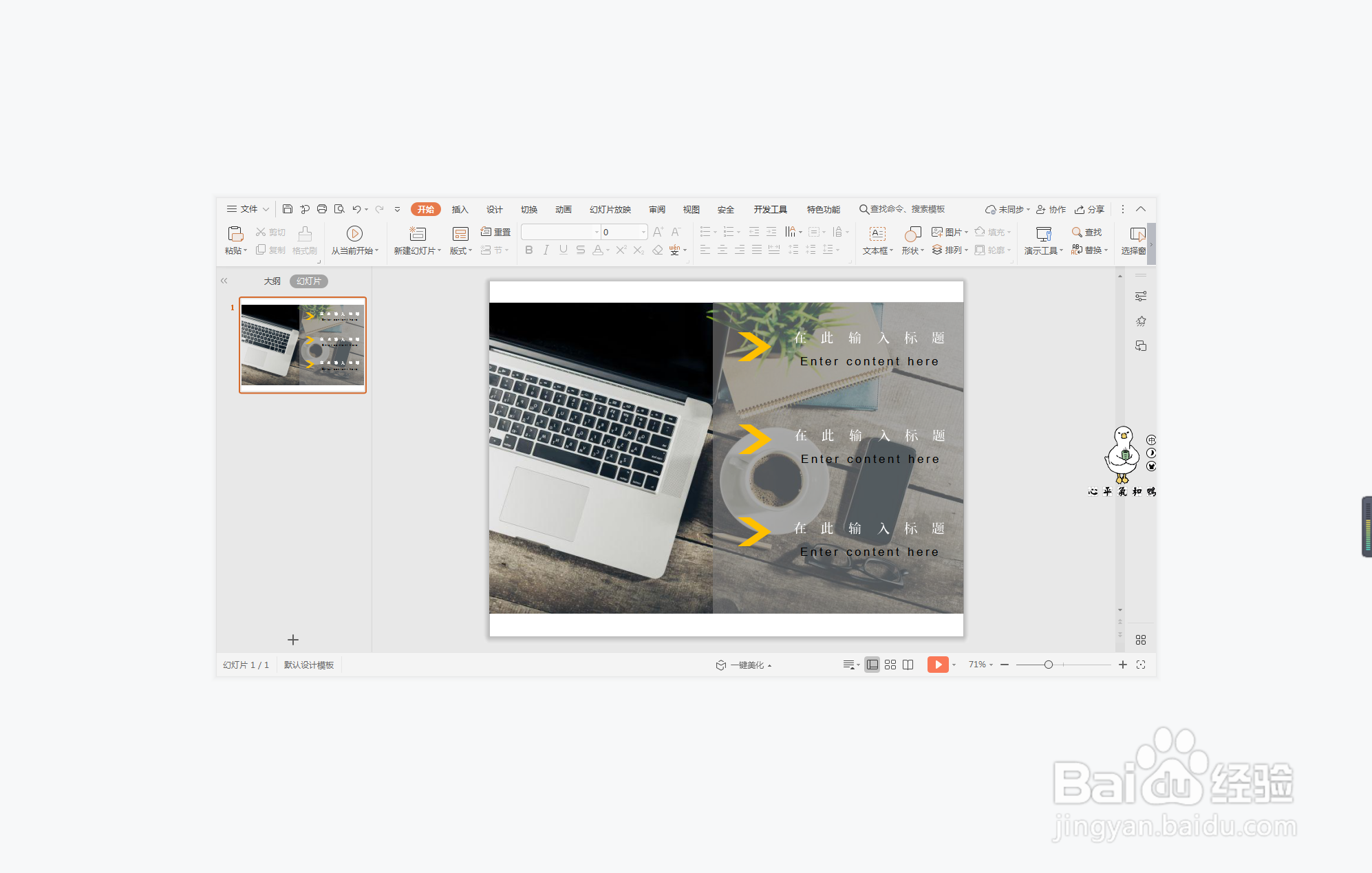
Task: Click the Undo arrow icon
Action: coord(356,209)
